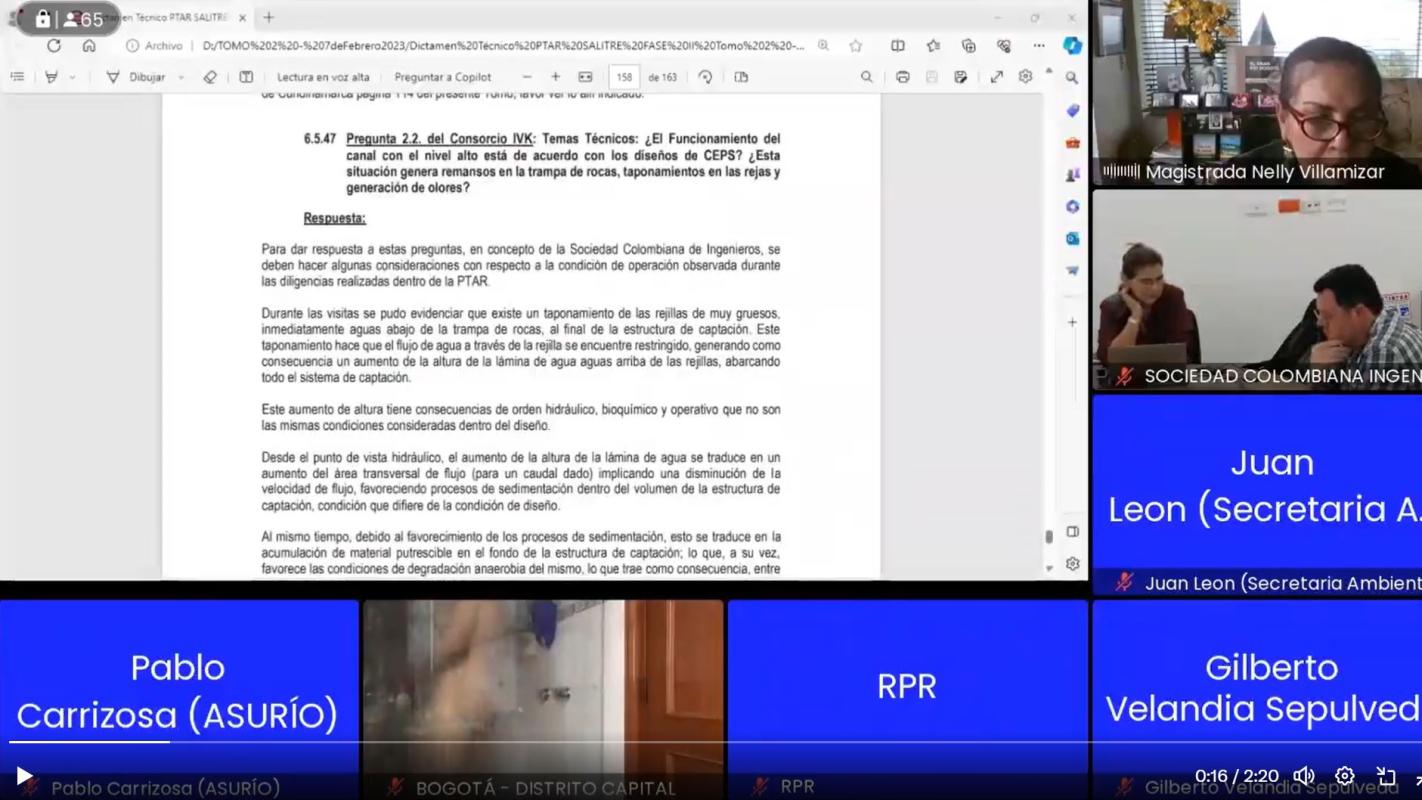Screen dimensions: 1422x800
Task: Search within the PDF document
Action: point(866,77)
